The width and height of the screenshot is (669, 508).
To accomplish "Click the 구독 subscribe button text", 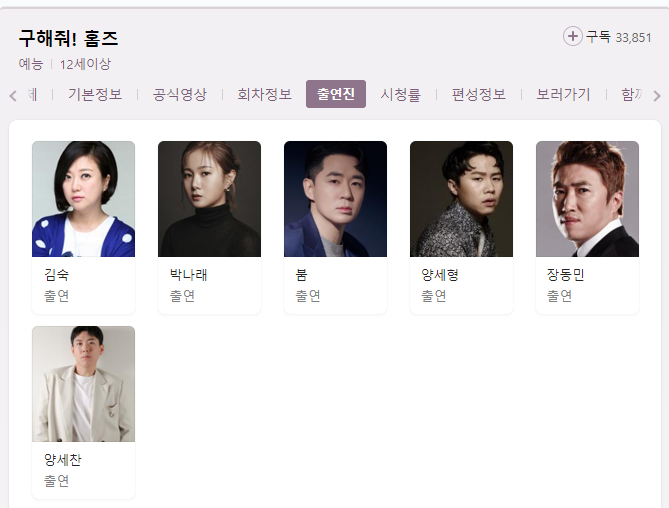I will click(x=598, y=37).
